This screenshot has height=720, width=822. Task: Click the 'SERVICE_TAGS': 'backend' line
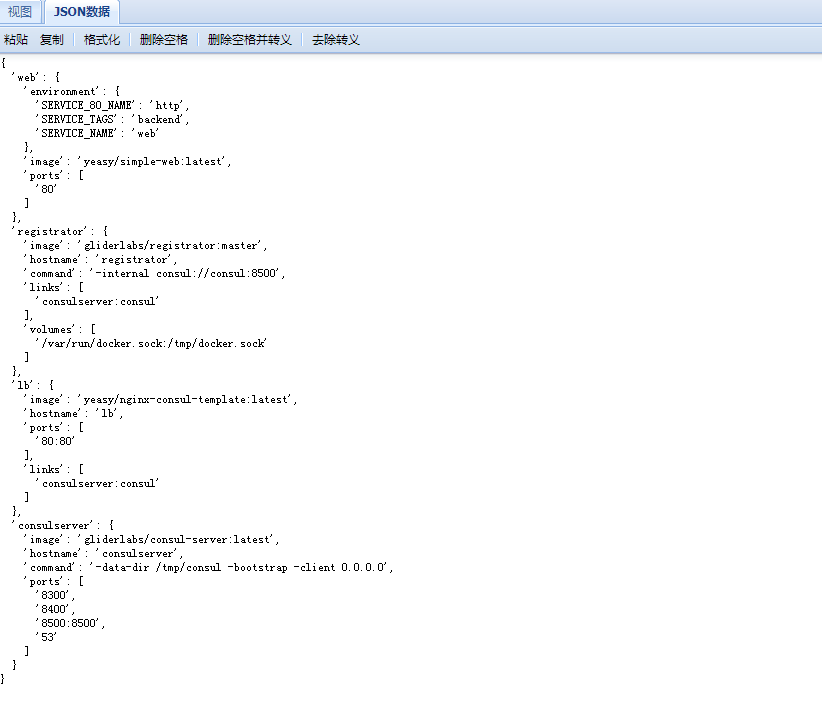(112, 120)
